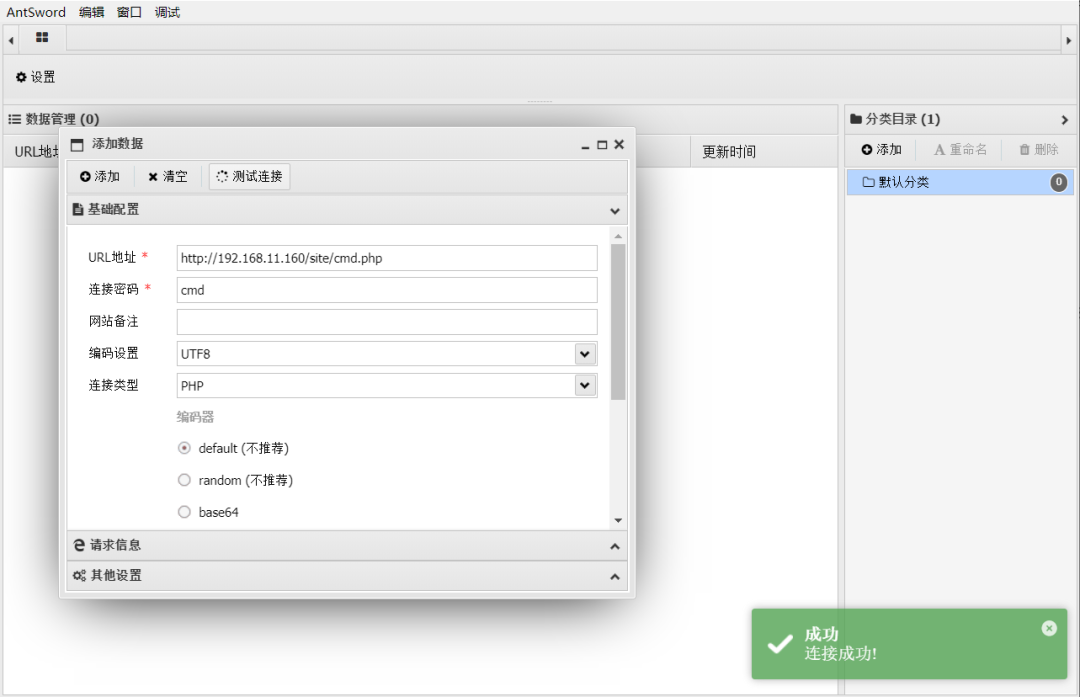Select the default (不推荐) encoder radio
1080x697 pixels.
tap(184, 448)
